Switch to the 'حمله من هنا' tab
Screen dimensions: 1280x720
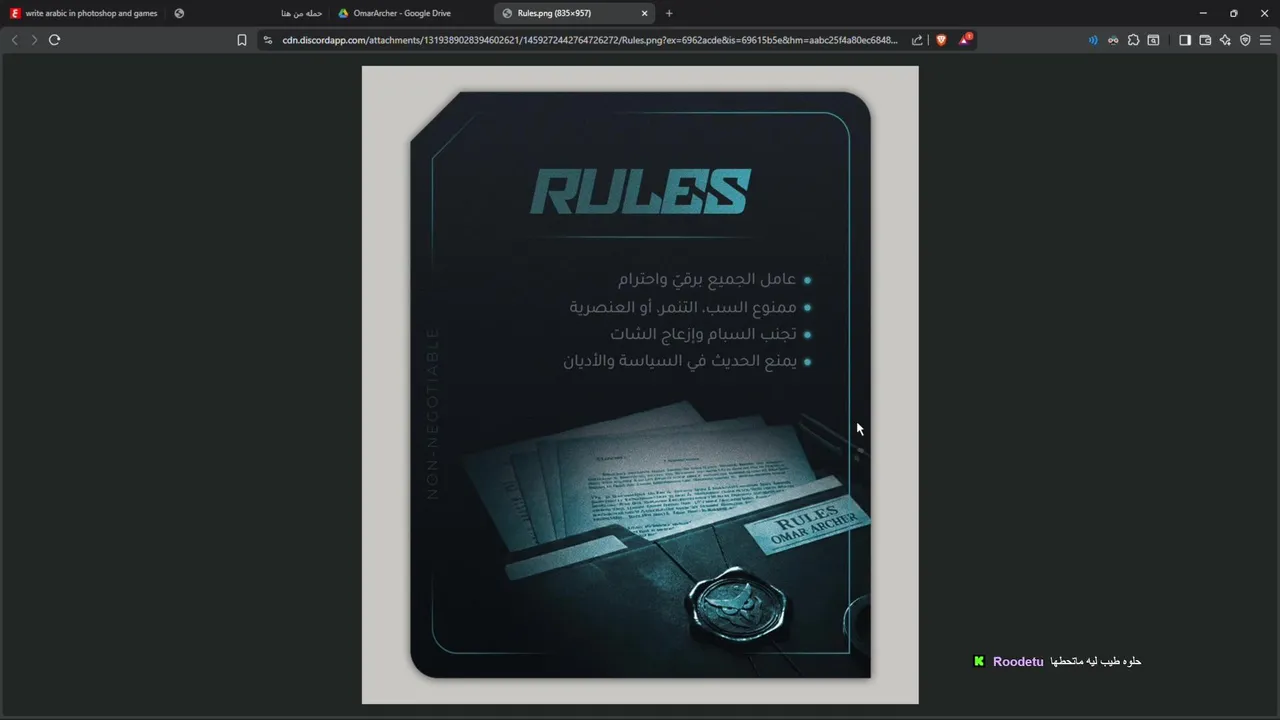coord(300,13)
